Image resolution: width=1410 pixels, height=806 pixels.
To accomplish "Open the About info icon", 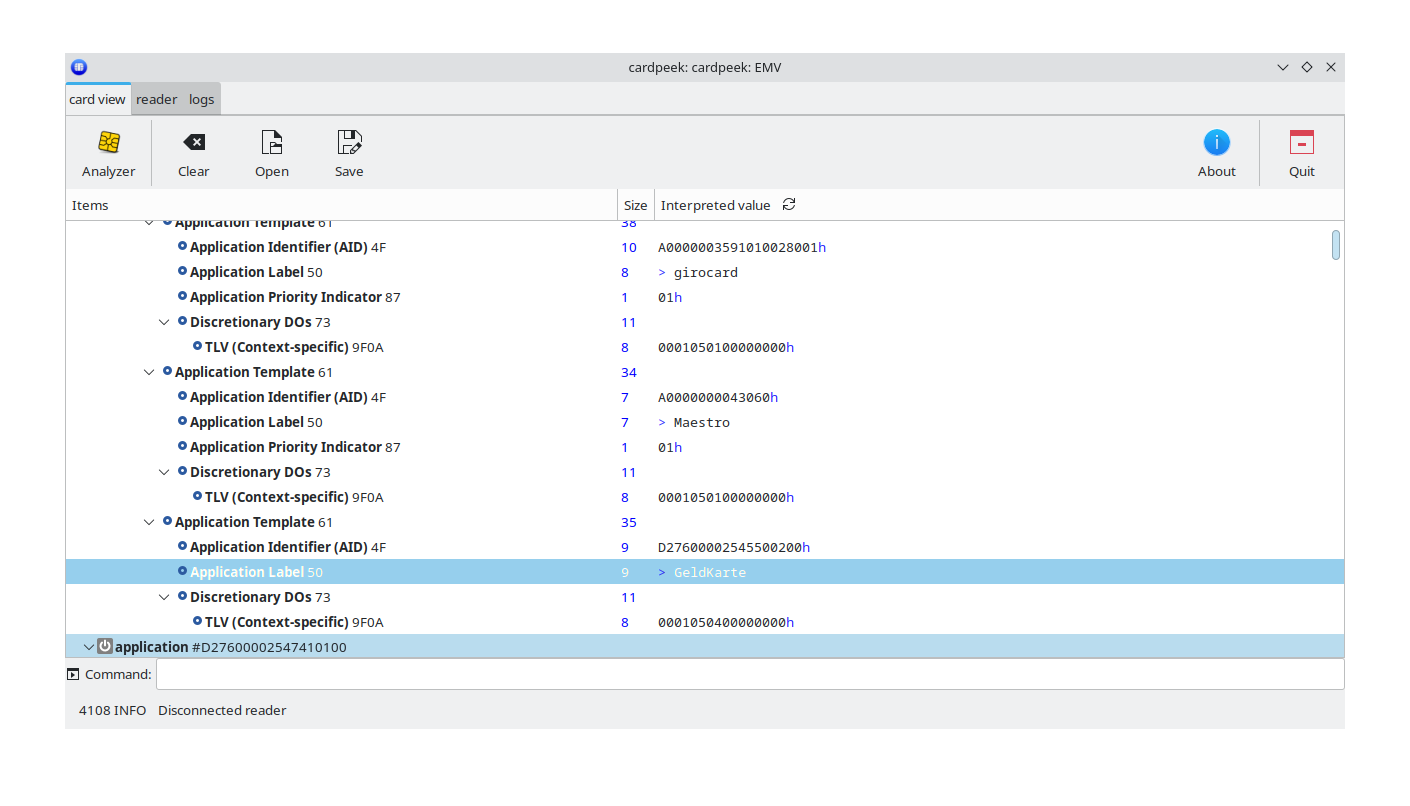I will (1216, 143).
